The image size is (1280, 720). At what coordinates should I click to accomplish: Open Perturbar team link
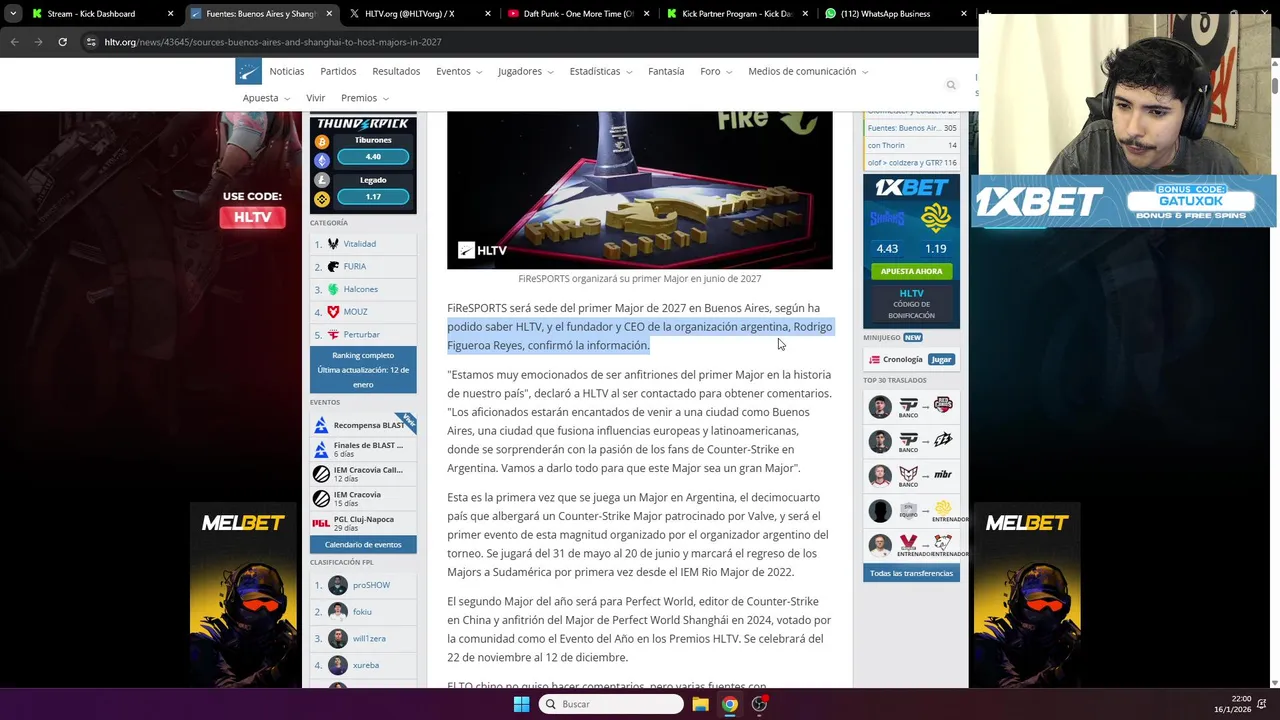pyautogui.click(x=361, y=334)
